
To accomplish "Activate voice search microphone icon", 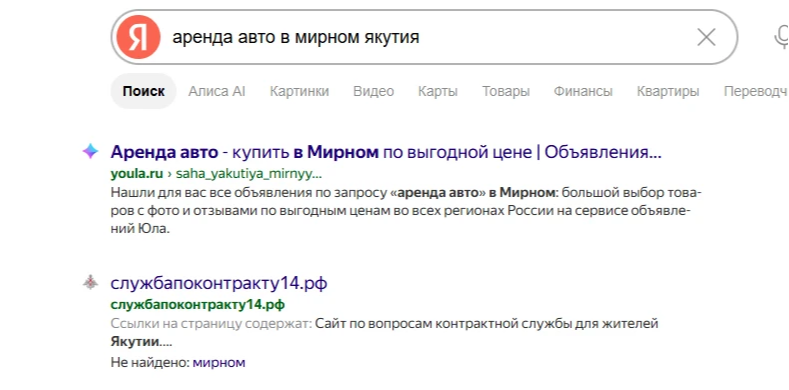I will tap(781, 37).
